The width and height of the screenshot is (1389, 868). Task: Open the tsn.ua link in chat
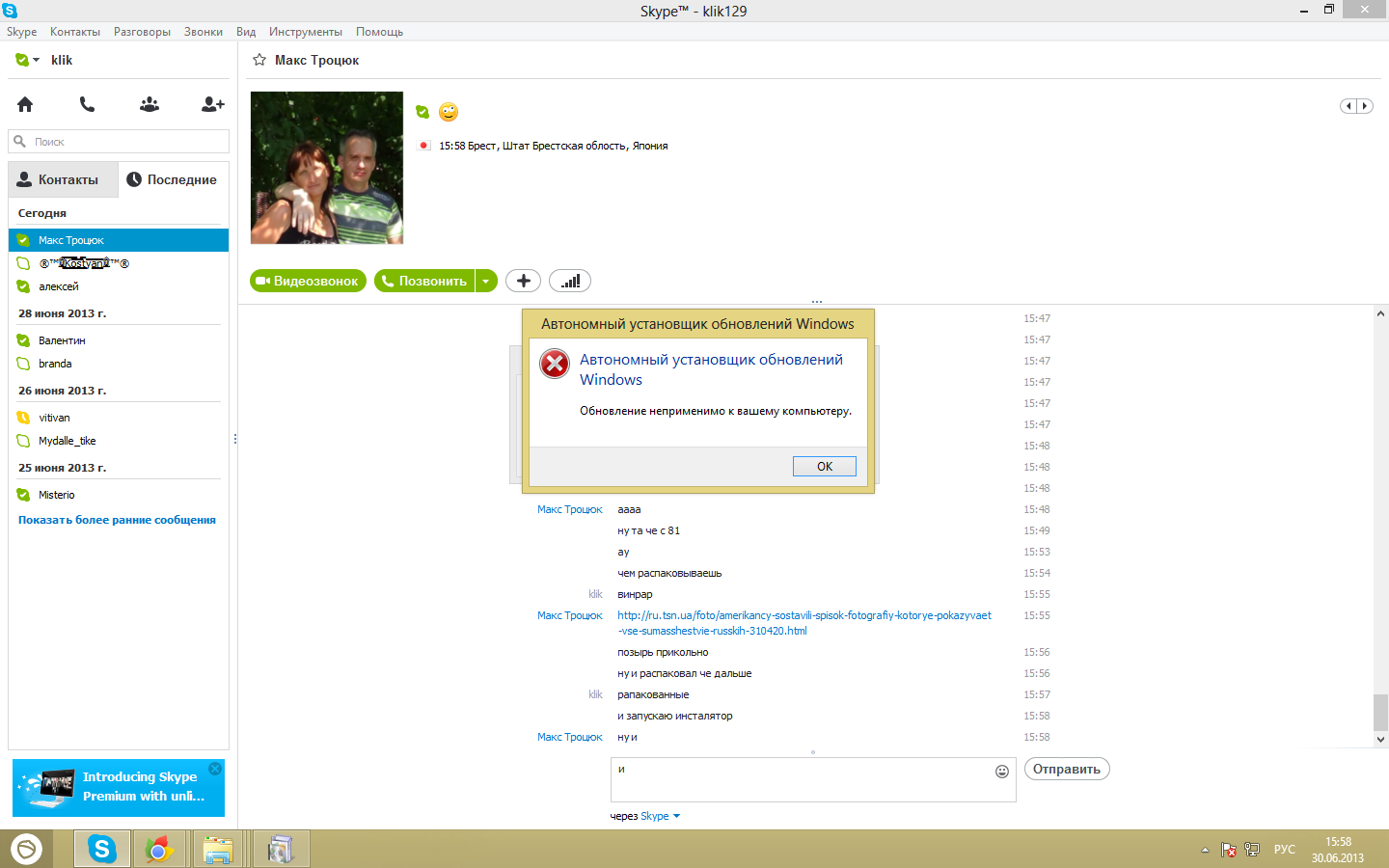click(804, 623)
